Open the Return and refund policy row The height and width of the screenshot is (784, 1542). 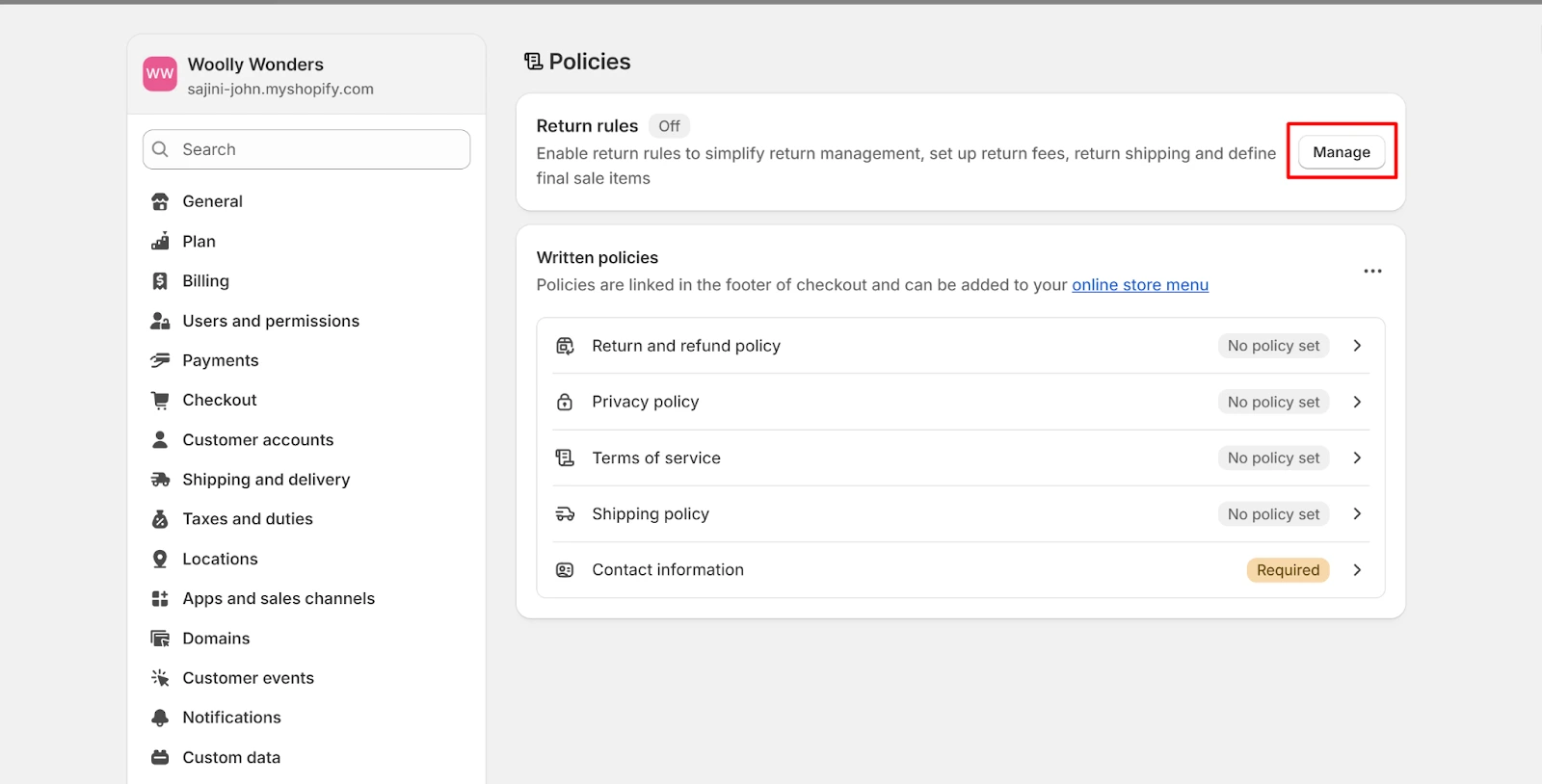point(961,346)
